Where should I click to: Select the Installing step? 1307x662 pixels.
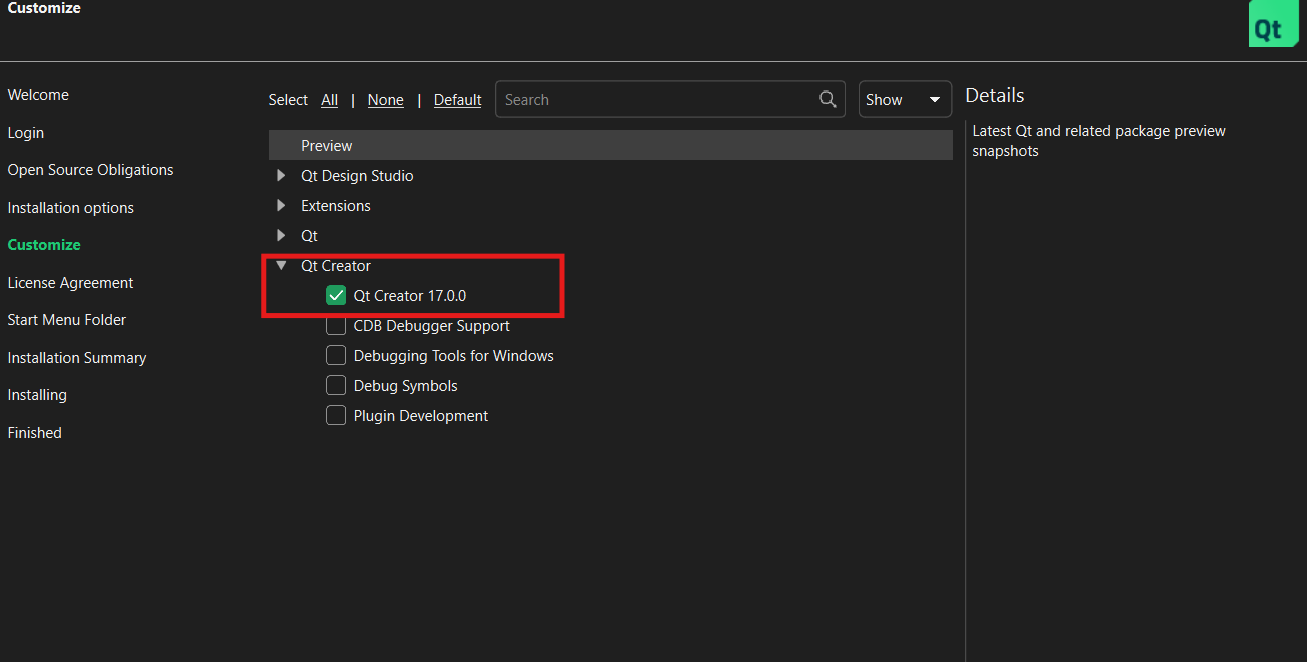37,395
